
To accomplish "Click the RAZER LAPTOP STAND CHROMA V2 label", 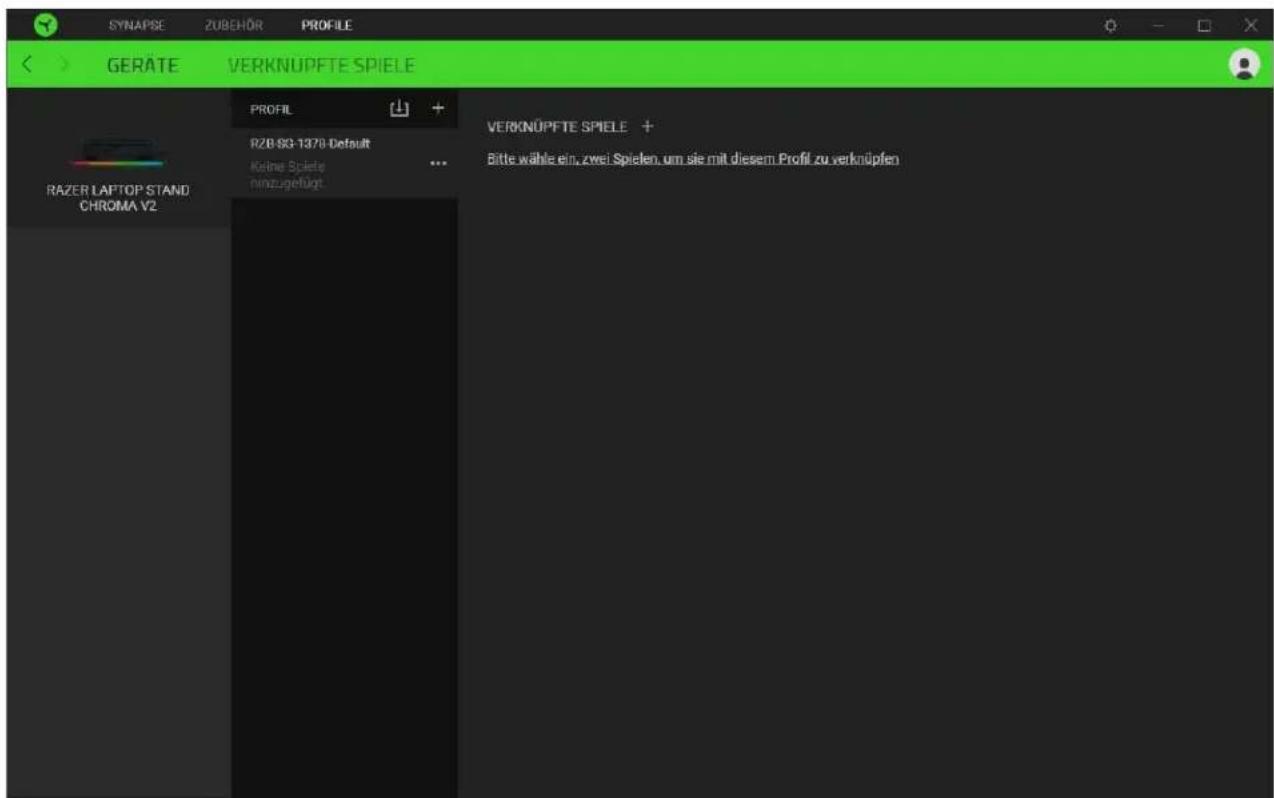I will (119, 199).
